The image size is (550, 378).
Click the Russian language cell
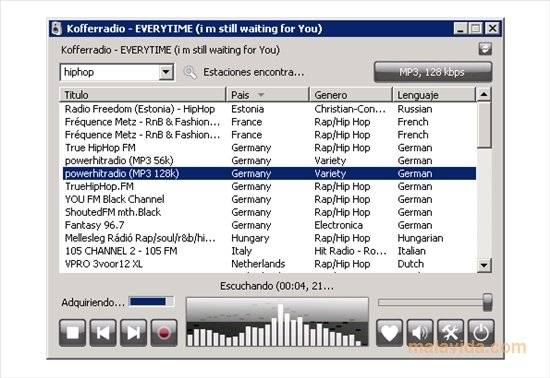[415, 109]
